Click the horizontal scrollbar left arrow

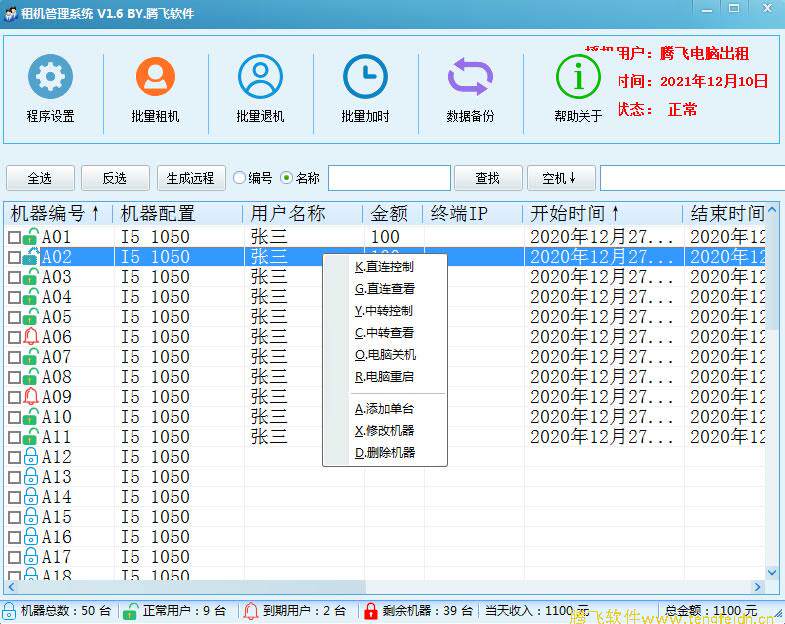click(x=11, y=586)
